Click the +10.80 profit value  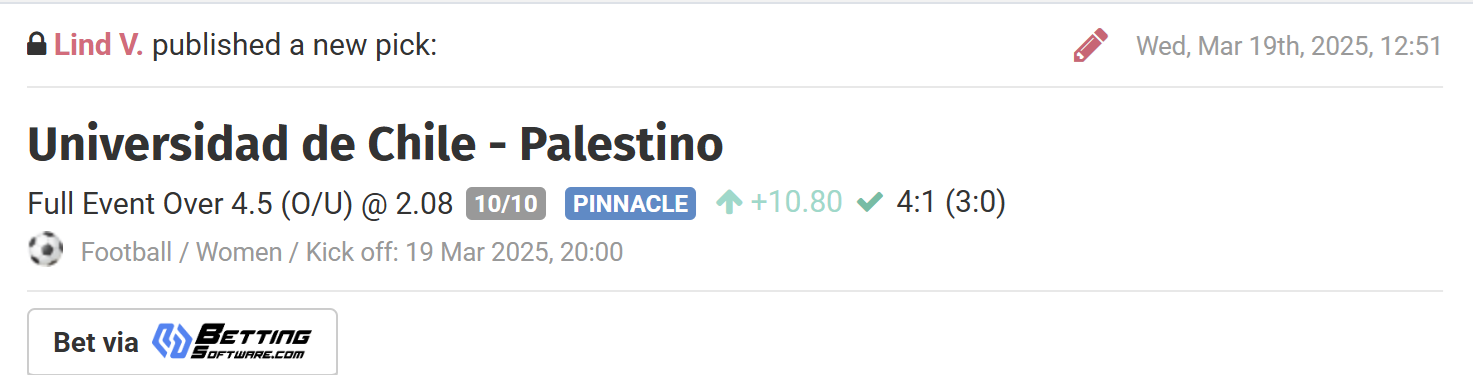coord(796,203)
